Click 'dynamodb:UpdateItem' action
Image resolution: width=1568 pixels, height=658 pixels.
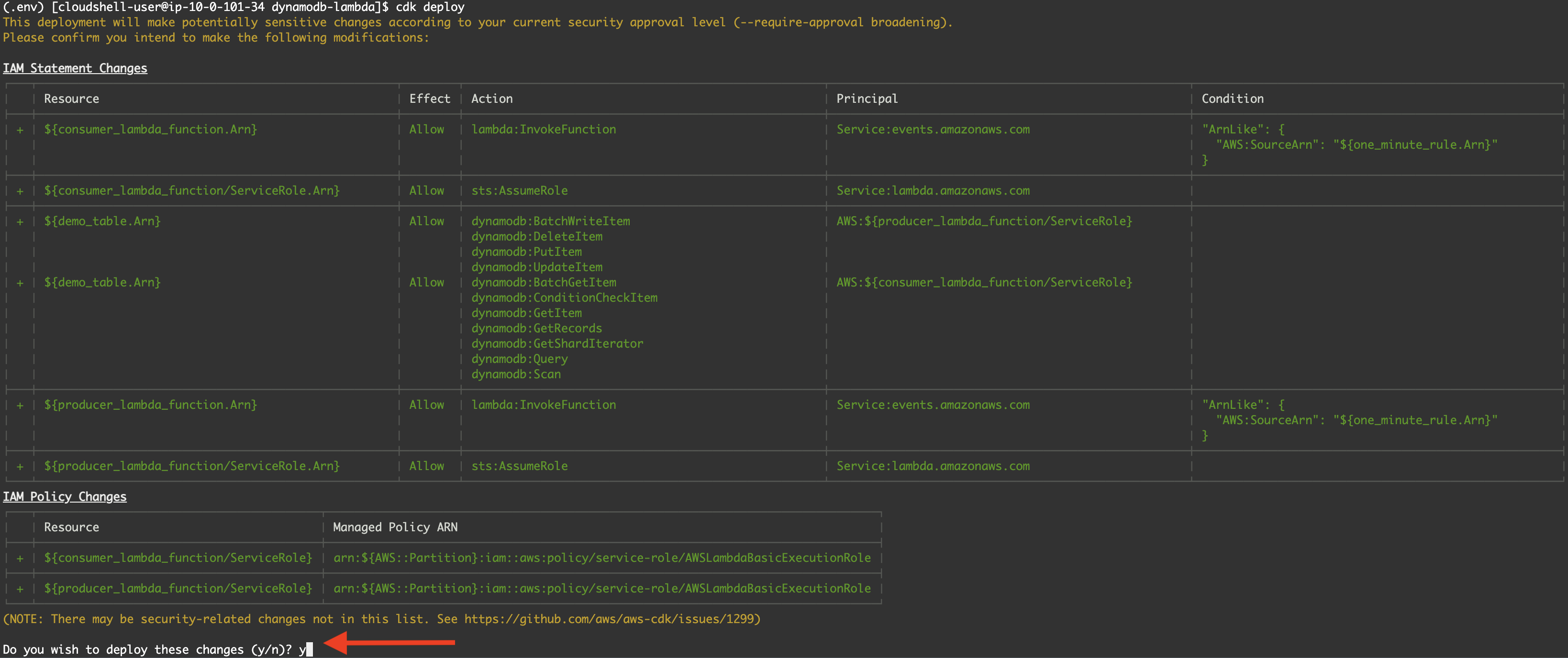point(536,267)
